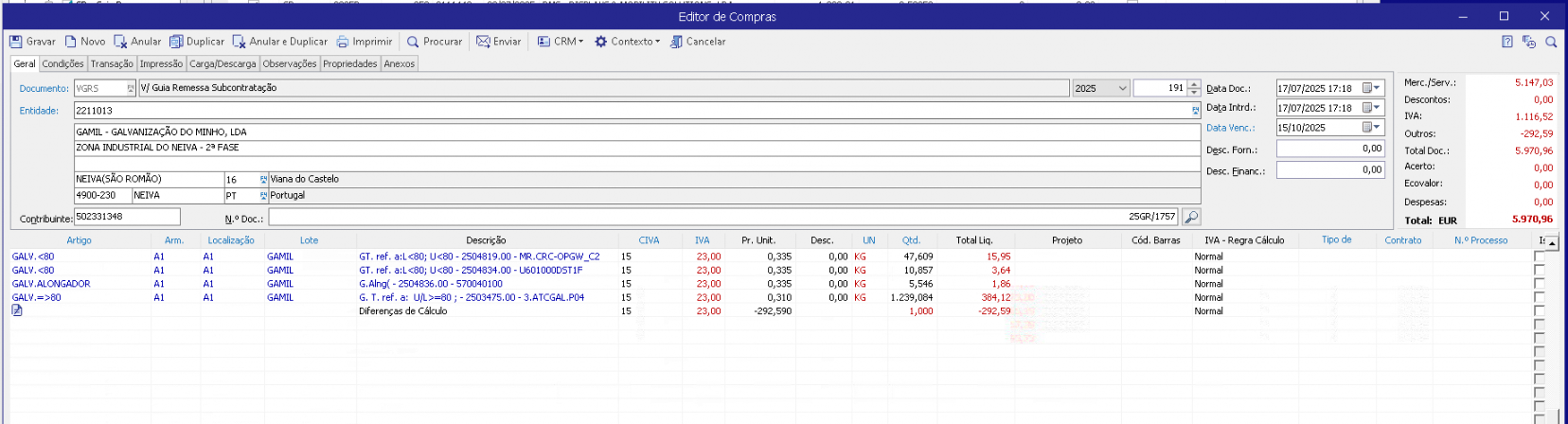Viewport: 1568px width, 424px height.
Task: Check the box on the Diferenças de Cálculo row
Action: click(x=1539, y=311)
